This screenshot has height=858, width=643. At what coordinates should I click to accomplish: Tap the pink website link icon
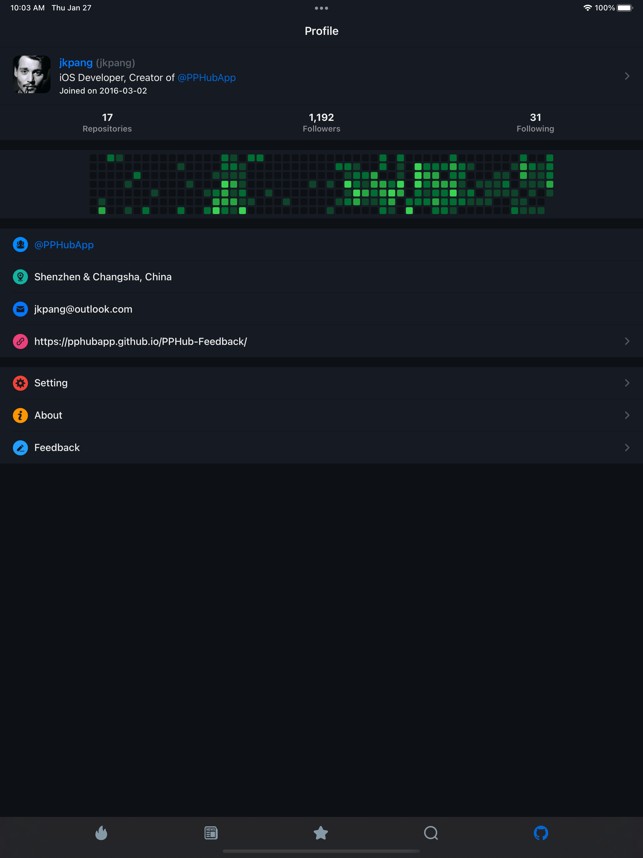pyautogui.click(x=20, y=341)
